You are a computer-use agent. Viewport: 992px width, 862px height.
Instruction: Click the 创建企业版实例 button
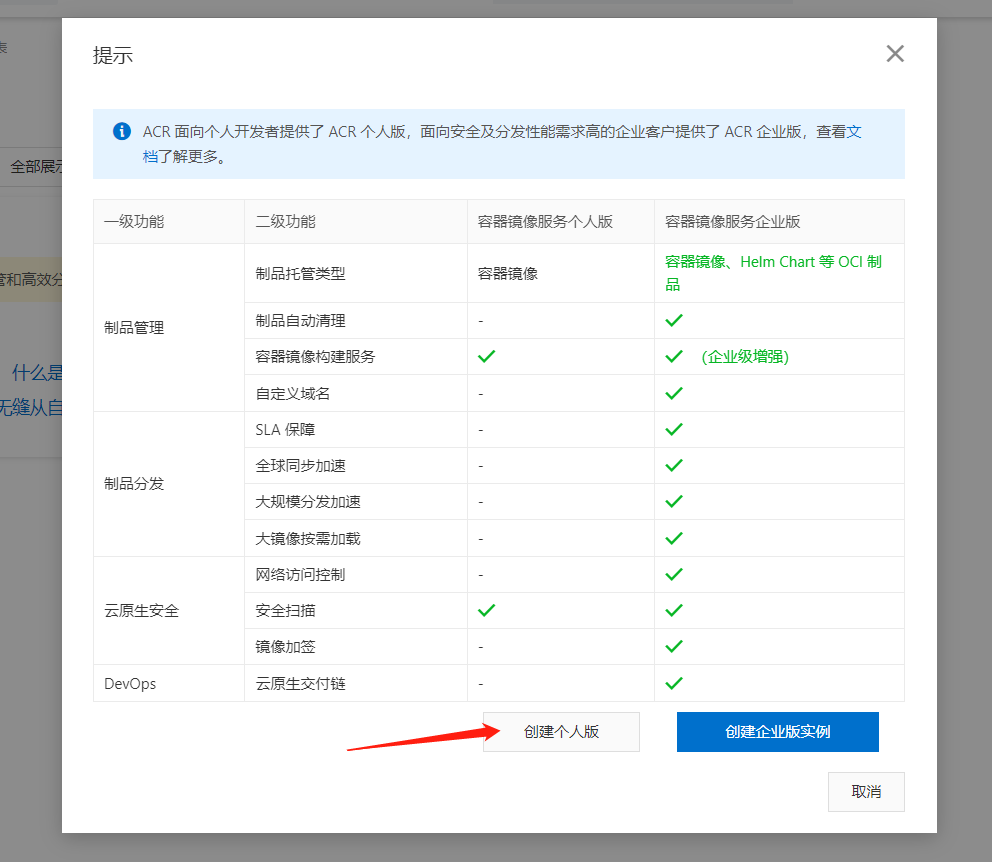(x=778, y=732)
